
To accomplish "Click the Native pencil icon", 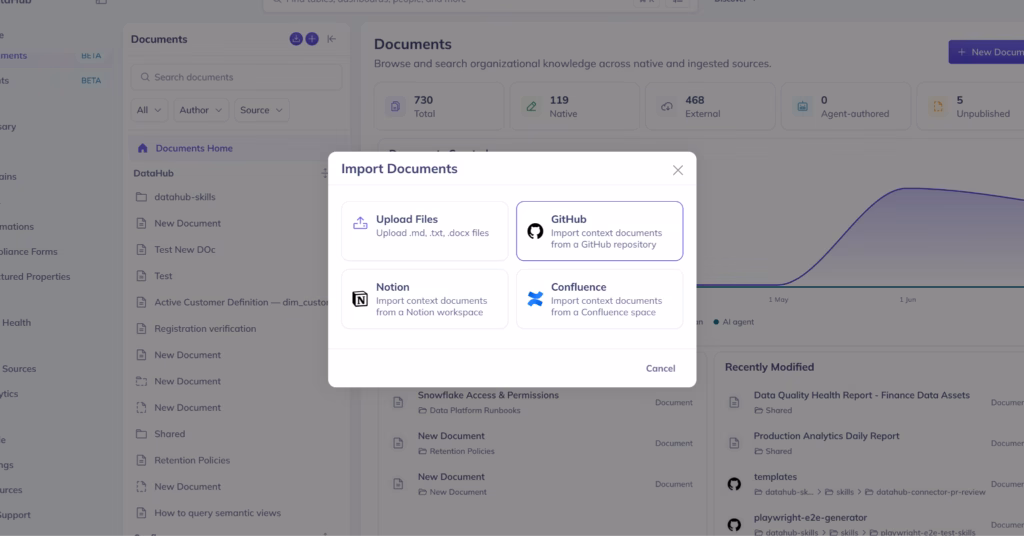I will click(x=532, y=106).
